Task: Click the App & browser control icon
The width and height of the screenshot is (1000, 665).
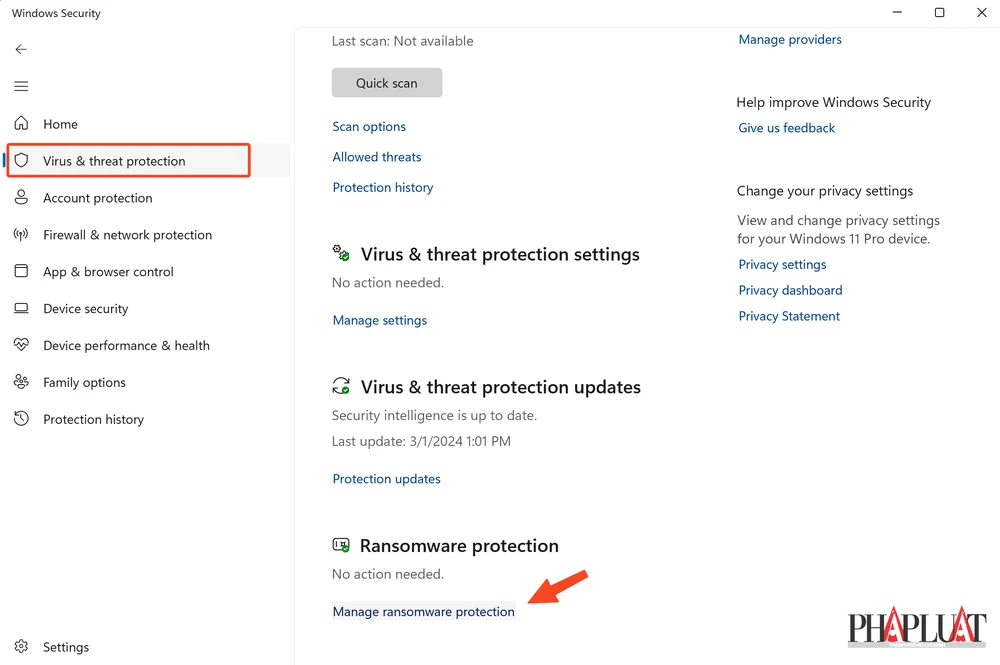Action: [21, 272]
